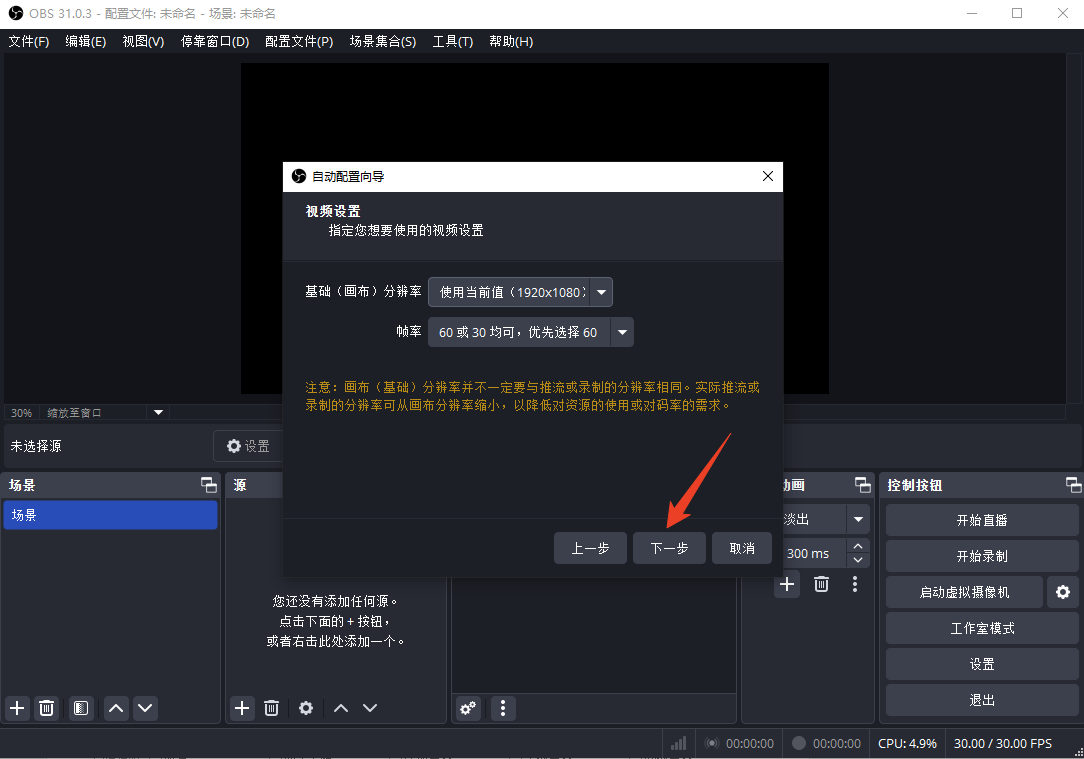
Task: Pop out the 控制按钮 panel icon
Action: (x=1073, y=485)
